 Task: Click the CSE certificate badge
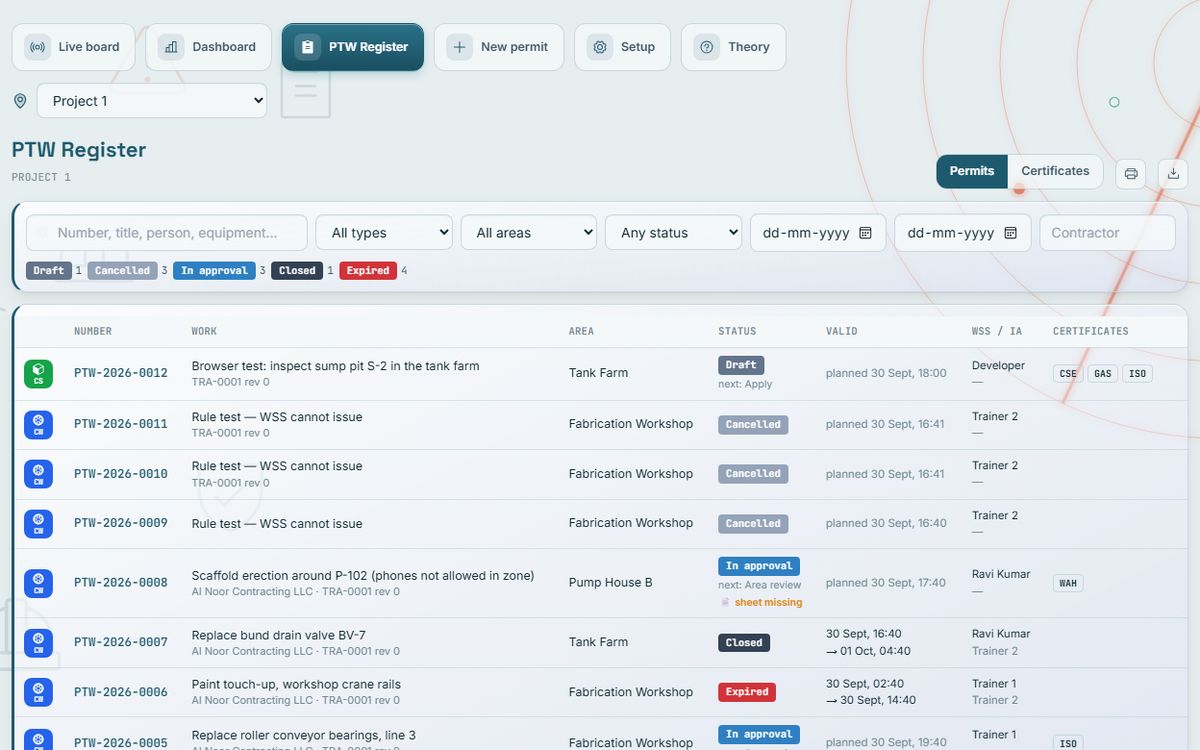(1068, 374)
